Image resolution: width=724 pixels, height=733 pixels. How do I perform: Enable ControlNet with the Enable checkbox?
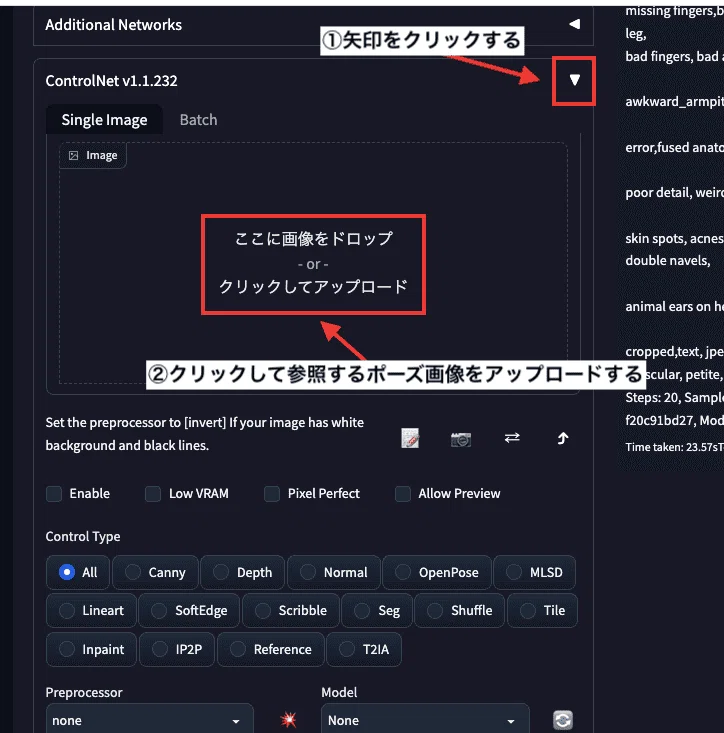click(x=54, y=494)
